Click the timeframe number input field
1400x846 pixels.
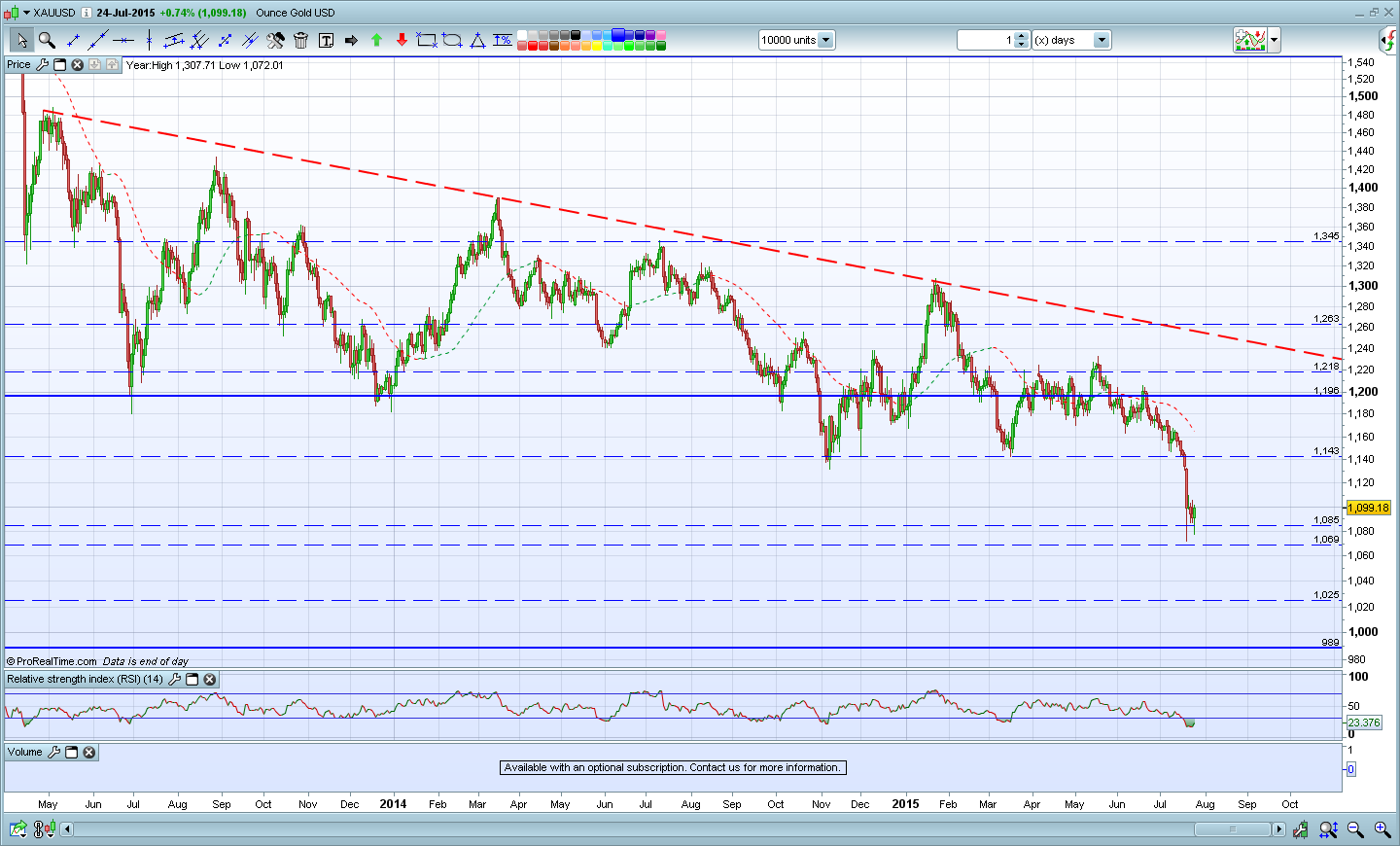[986, 40]
